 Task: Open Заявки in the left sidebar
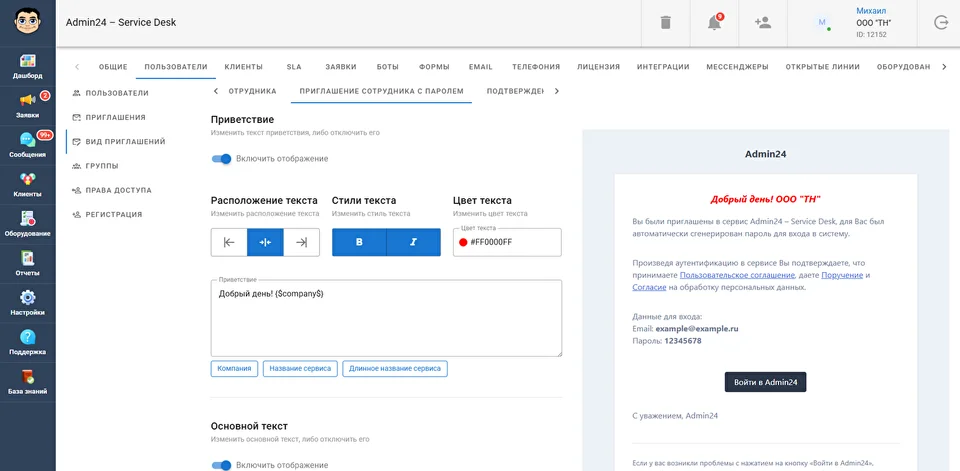(28, 106)
